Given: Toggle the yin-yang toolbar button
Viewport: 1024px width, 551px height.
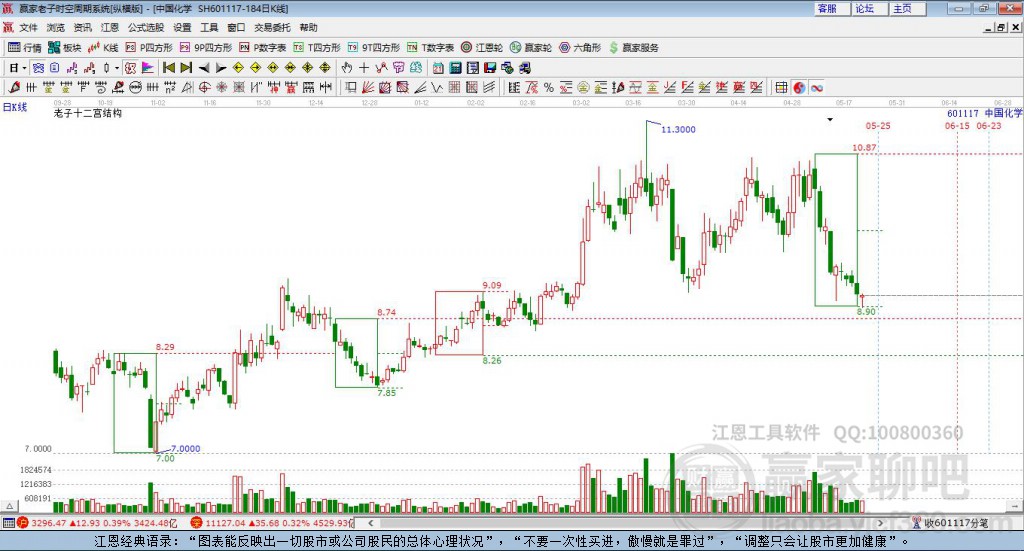Looking at the screenshot, I should pos(799,87).
